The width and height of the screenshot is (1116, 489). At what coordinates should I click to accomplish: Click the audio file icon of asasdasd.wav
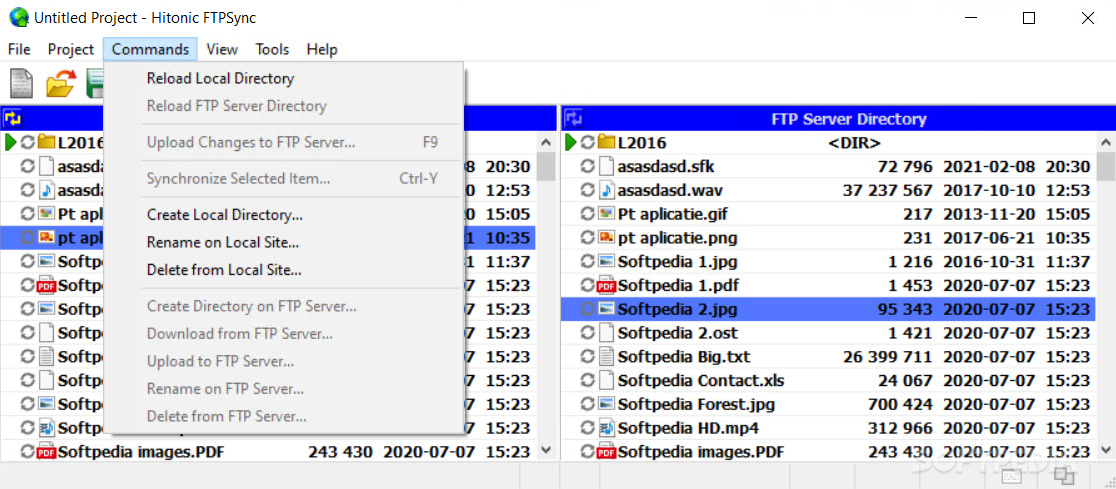pos(606,191)
